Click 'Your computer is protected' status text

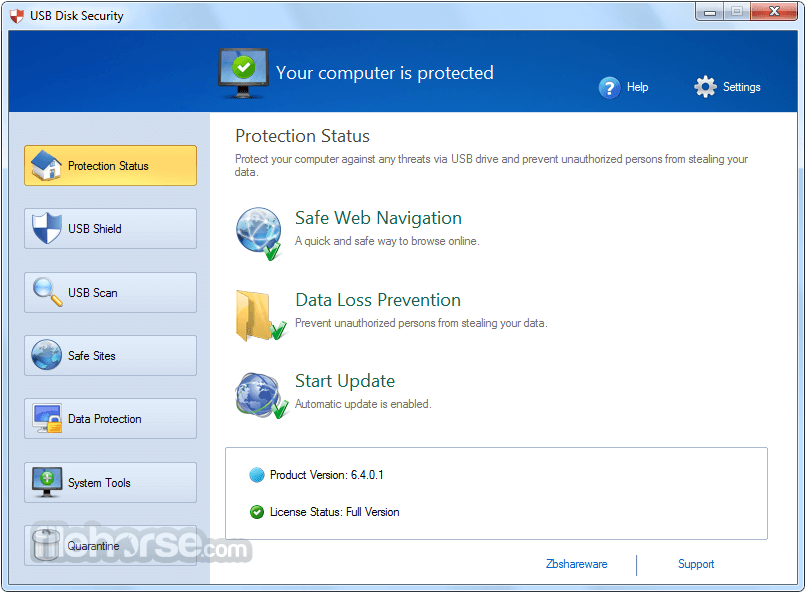(384, 73)
